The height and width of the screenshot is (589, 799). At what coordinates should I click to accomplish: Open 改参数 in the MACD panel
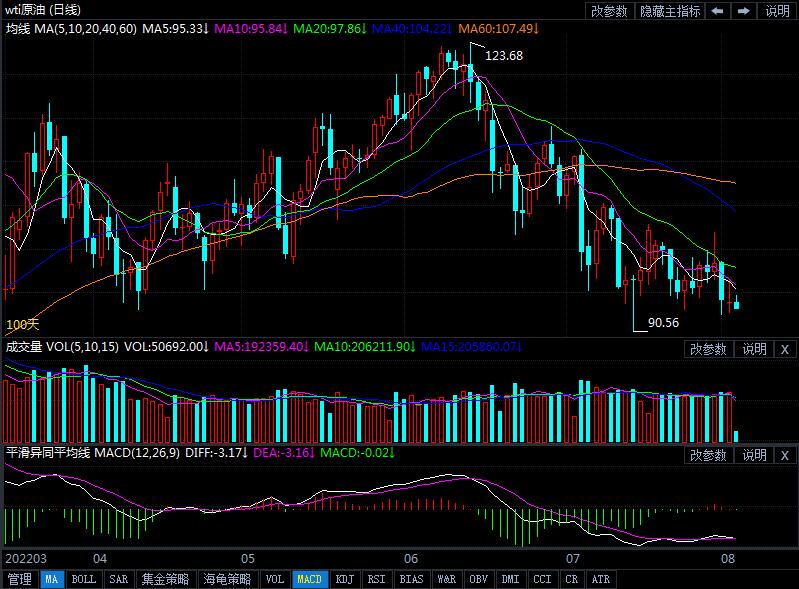[708, 455]
